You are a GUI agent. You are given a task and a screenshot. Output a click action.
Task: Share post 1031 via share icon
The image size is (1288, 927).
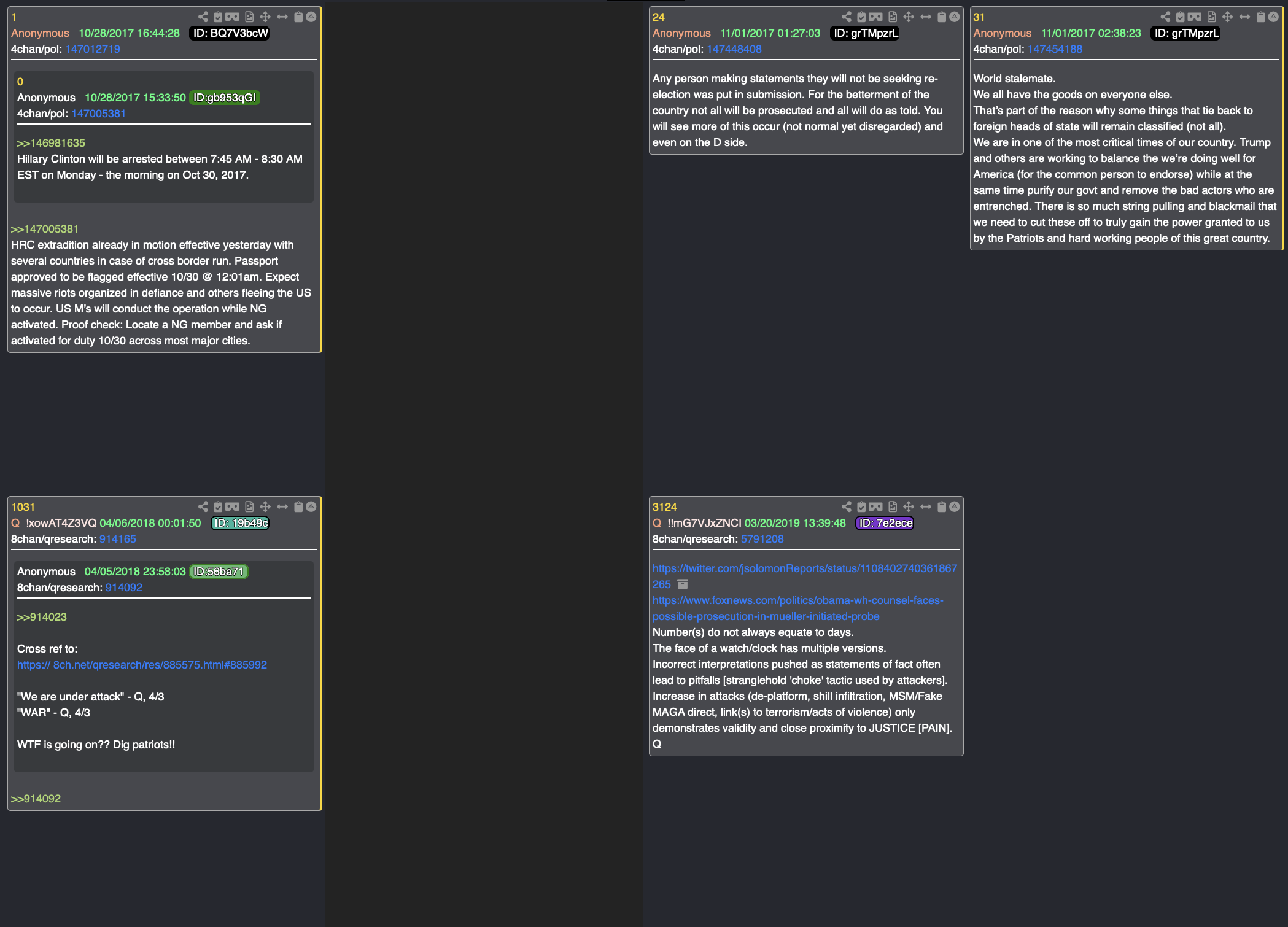203,506
